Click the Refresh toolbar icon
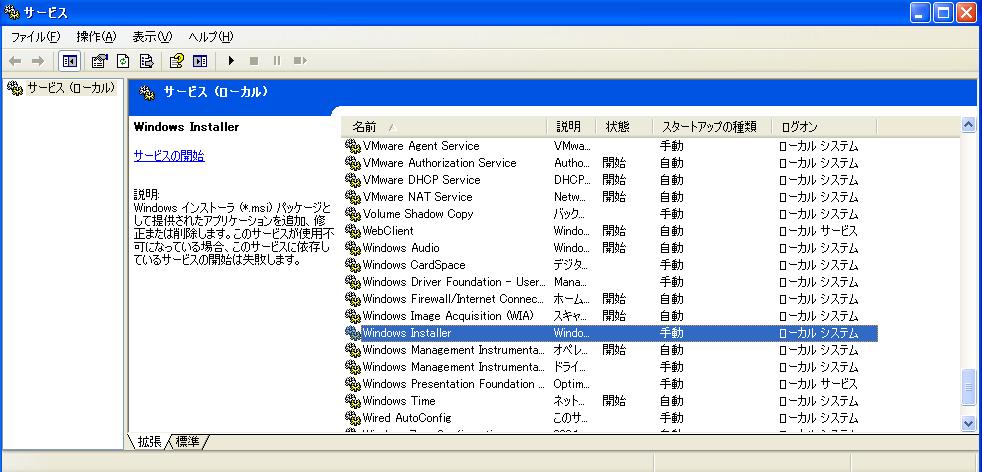The height and width of the screenshot is (472, 982). coord(123,61)
